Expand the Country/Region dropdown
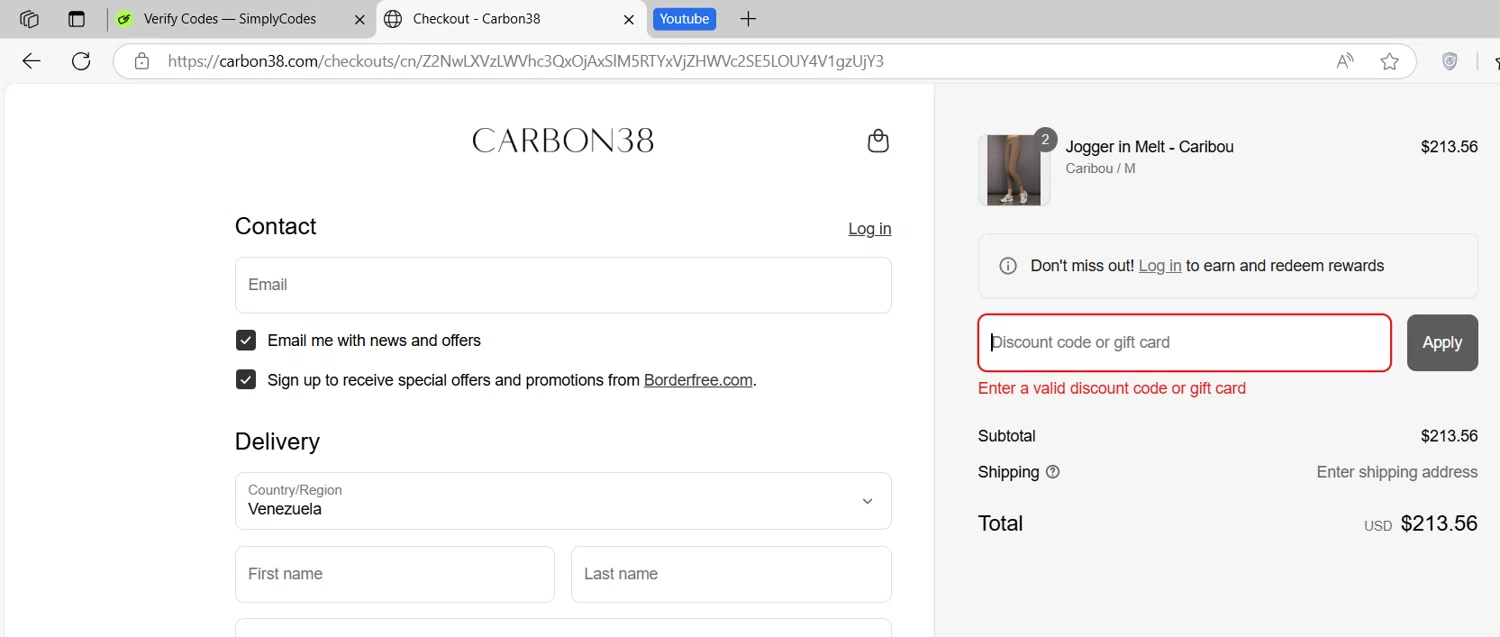Screen dimensions: 1500x637 pyautogui.click(x=563, y=501)
